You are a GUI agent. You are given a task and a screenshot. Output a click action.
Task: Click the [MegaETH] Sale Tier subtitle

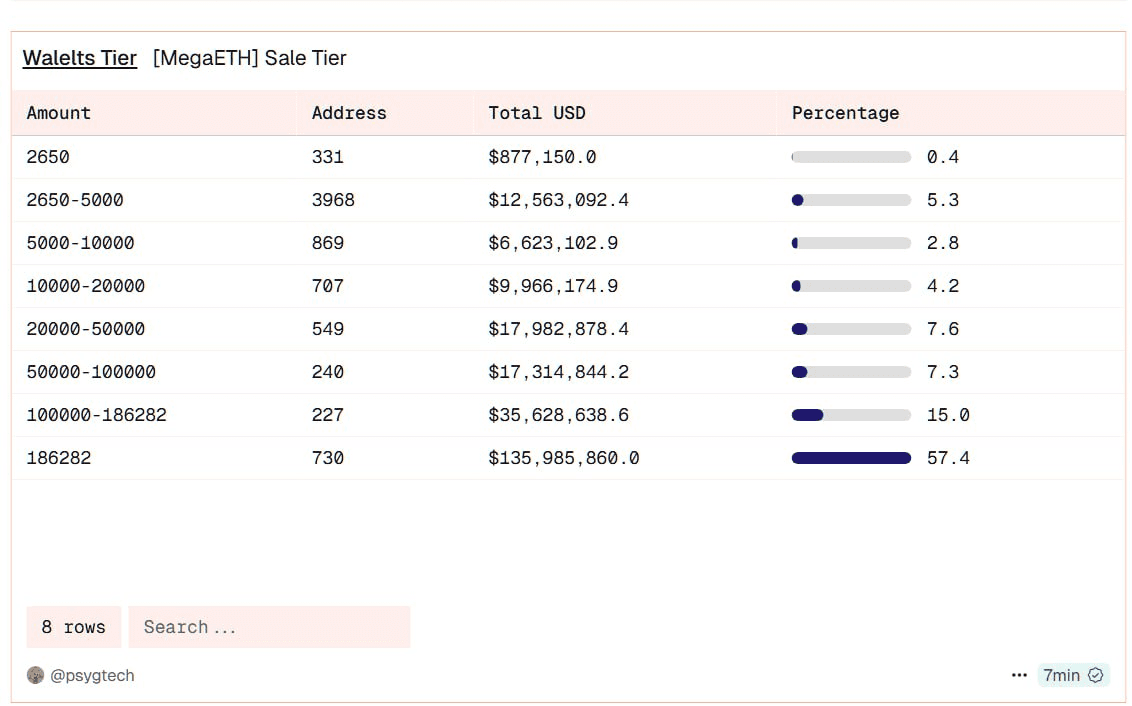coord(250,58)
